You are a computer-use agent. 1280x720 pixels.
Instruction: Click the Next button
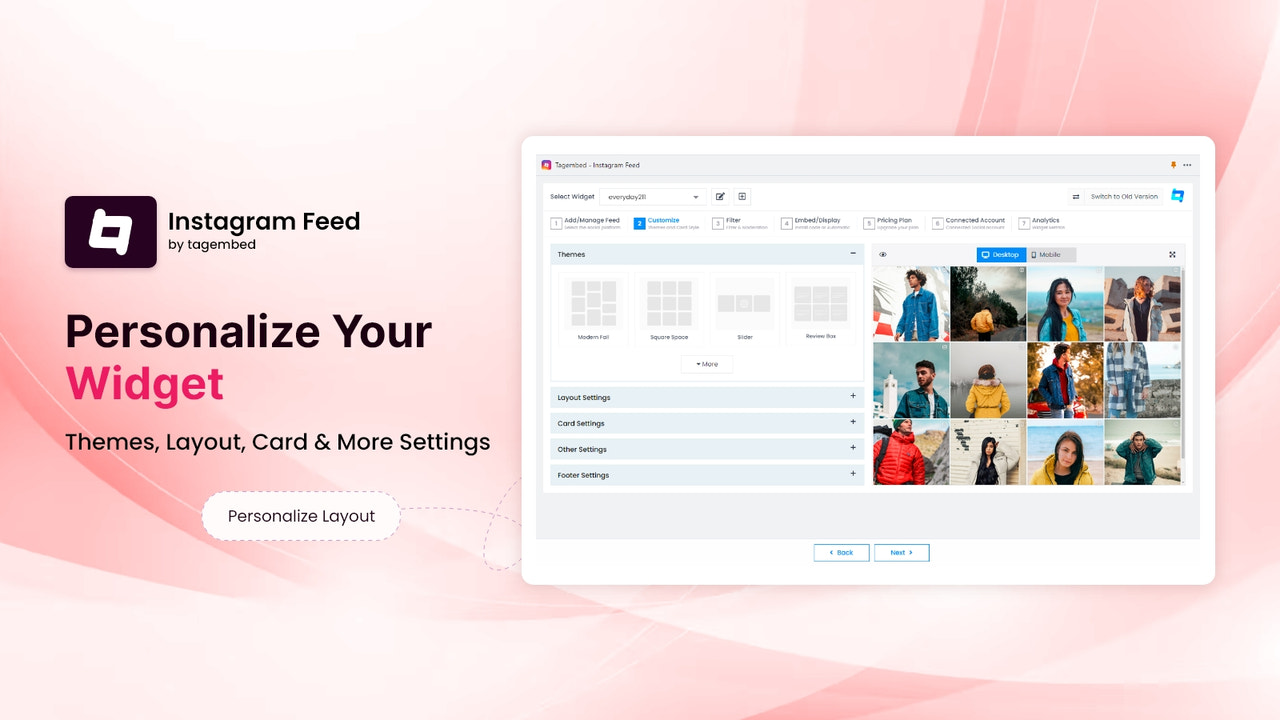(901, 552)
